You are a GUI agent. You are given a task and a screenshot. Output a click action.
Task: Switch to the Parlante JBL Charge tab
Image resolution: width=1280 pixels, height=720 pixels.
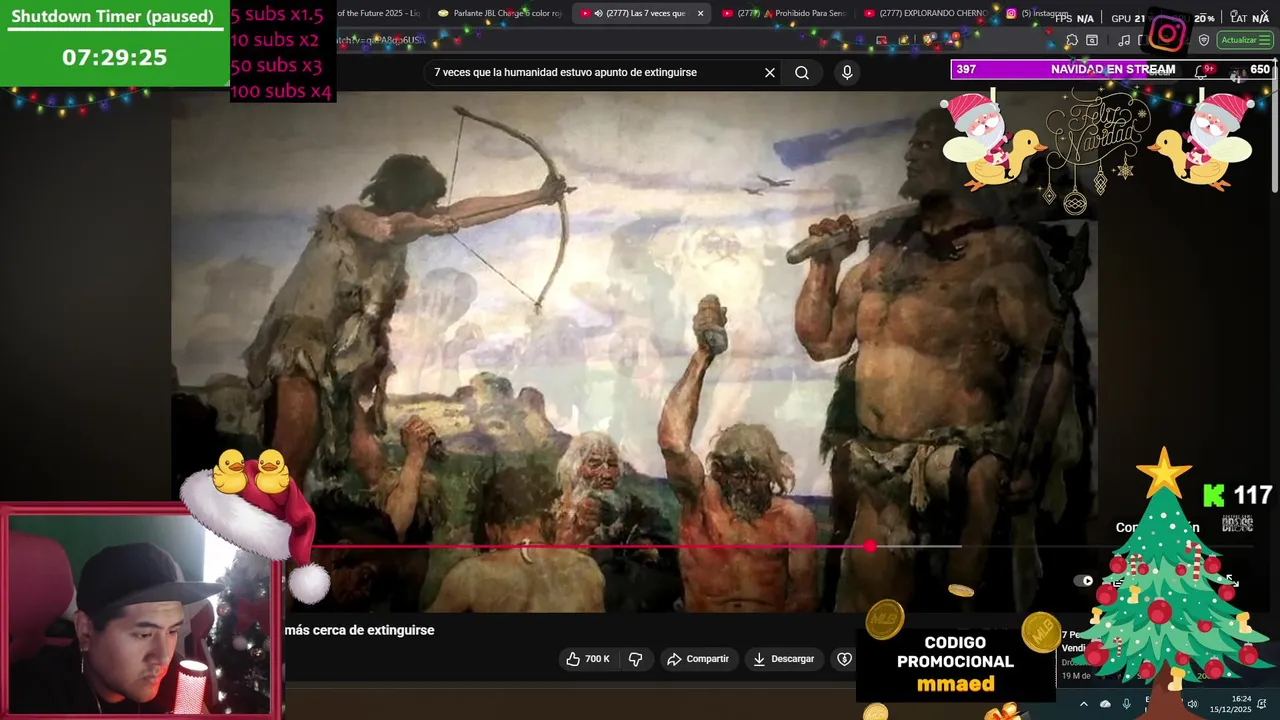[500, 13]
